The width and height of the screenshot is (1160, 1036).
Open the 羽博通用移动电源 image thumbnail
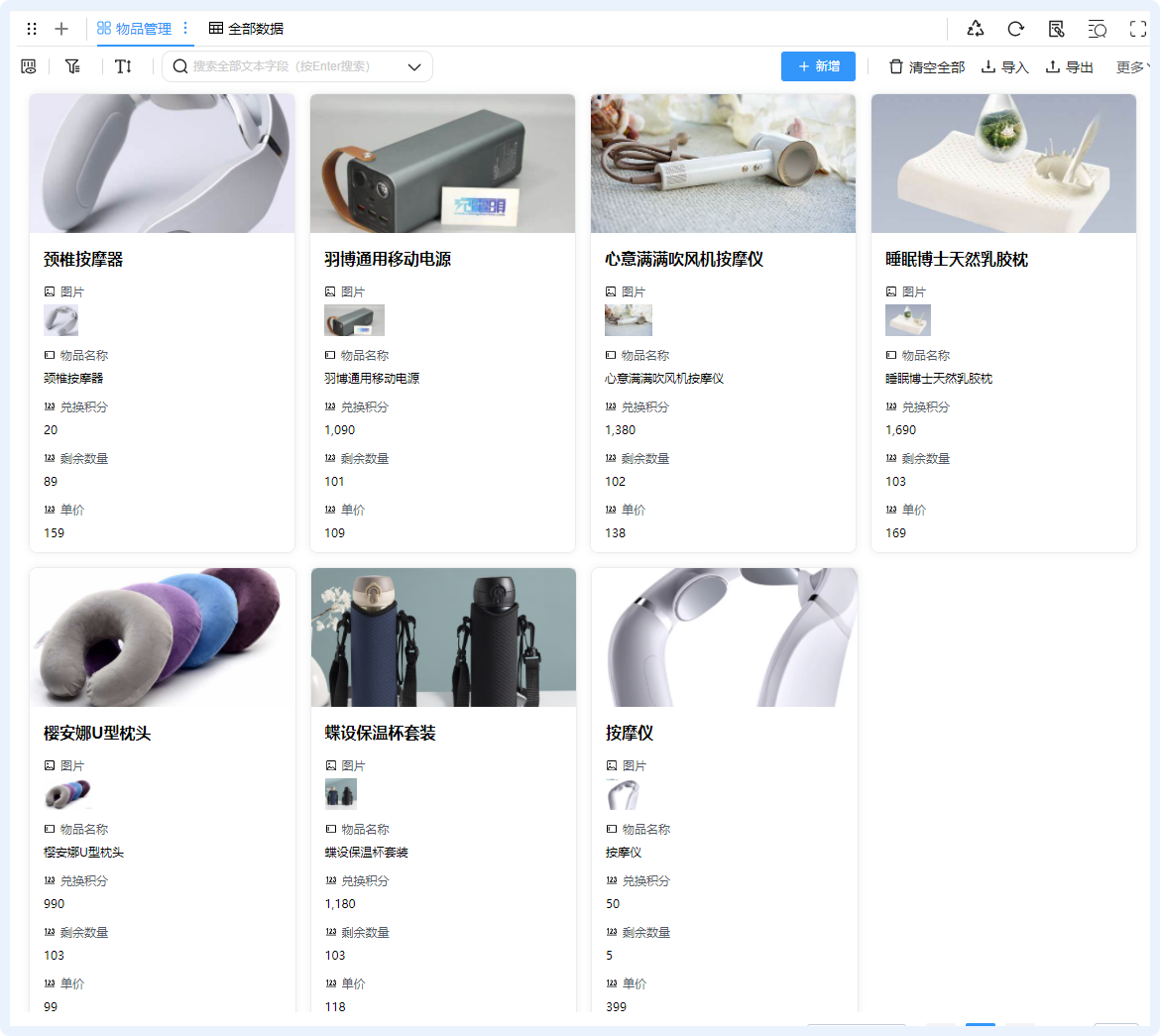click(354, 320)
